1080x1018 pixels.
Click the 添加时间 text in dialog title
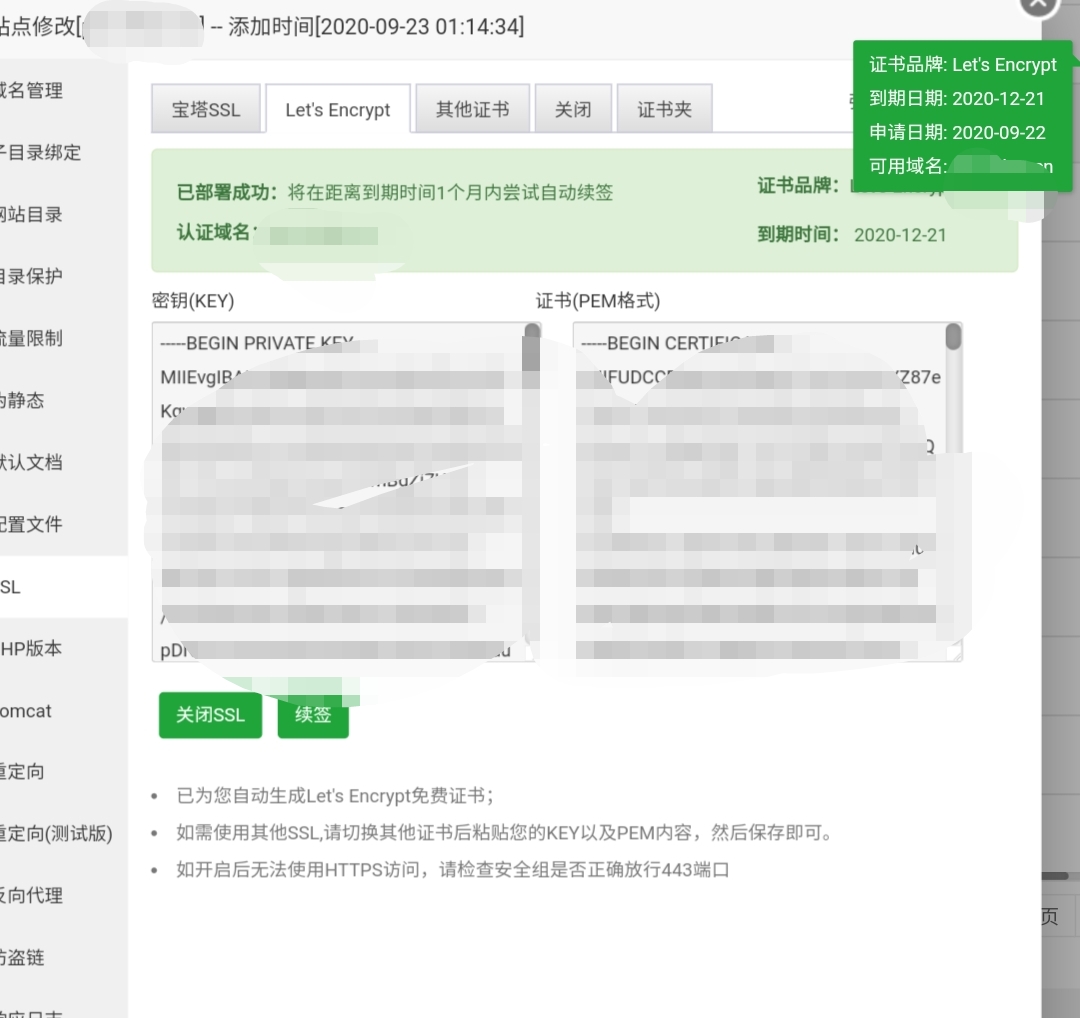[x=376, y=27]
